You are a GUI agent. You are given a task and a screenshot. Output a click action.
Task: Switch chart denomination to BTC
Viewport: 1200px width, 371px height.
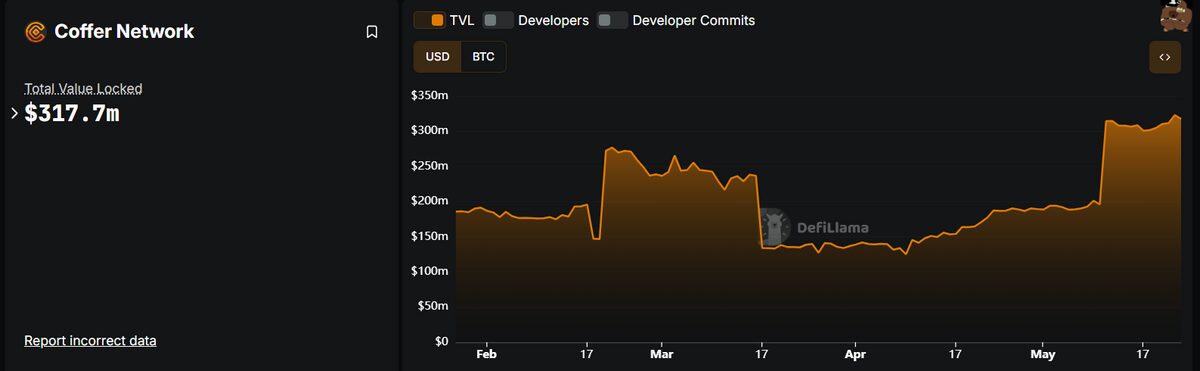483,57
